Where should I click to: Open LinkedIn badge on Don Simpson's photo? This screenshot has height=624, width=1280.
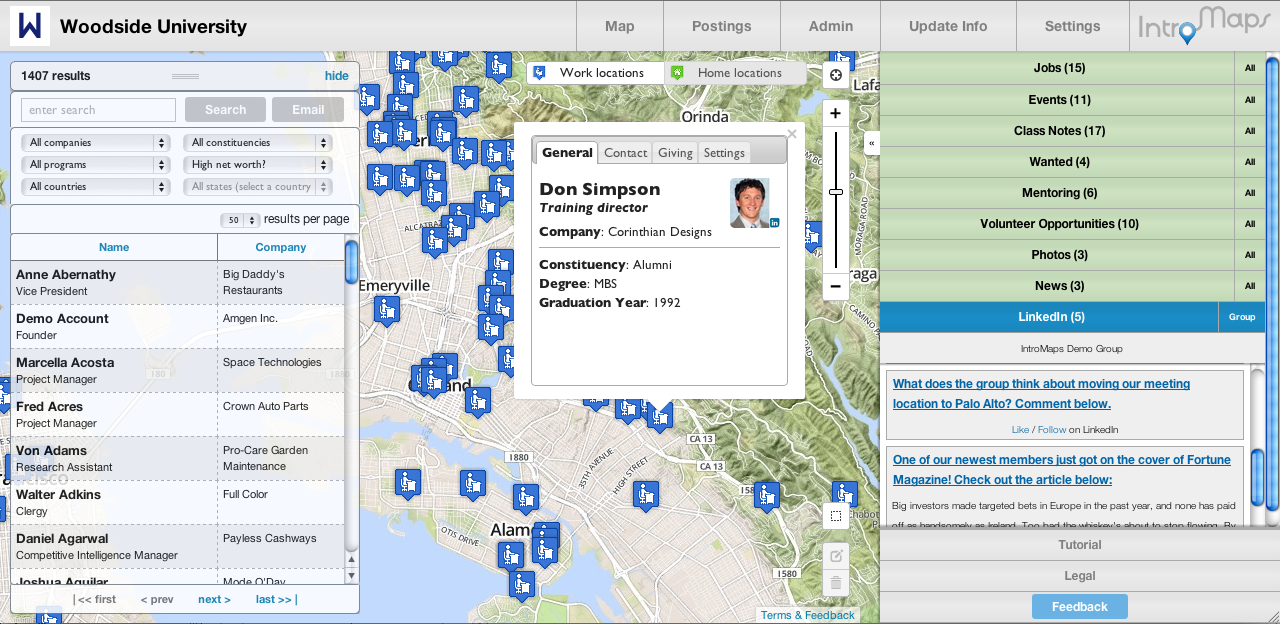[774, 222]
